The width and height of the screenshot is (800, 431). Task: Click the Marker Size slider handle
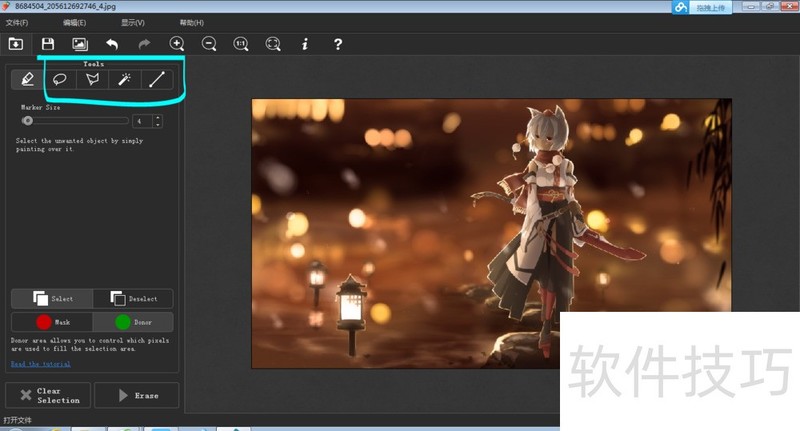[28, 121]
